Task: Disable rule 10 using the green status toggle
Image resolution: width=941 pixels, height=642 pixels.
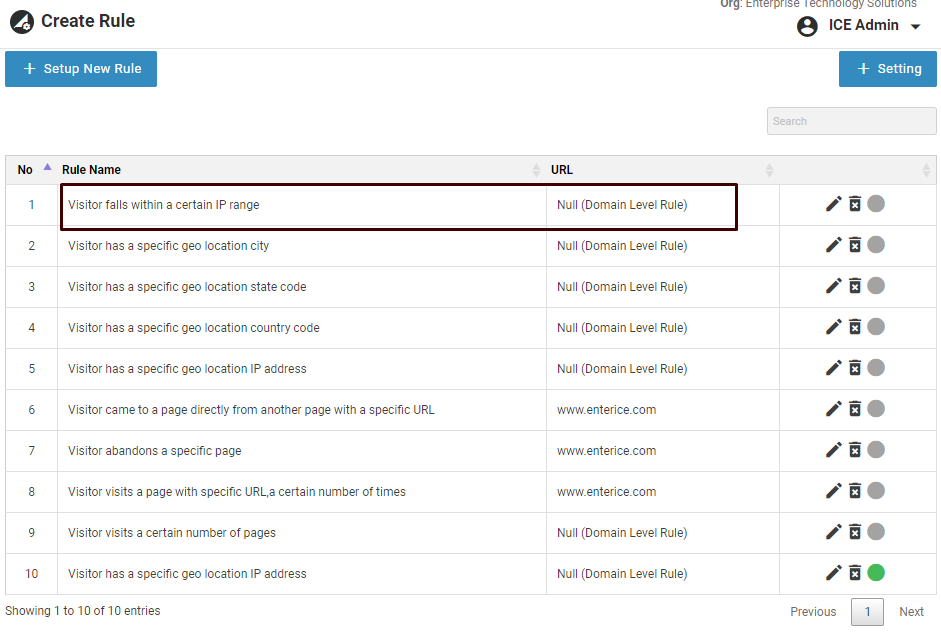Action: [876, 573]
